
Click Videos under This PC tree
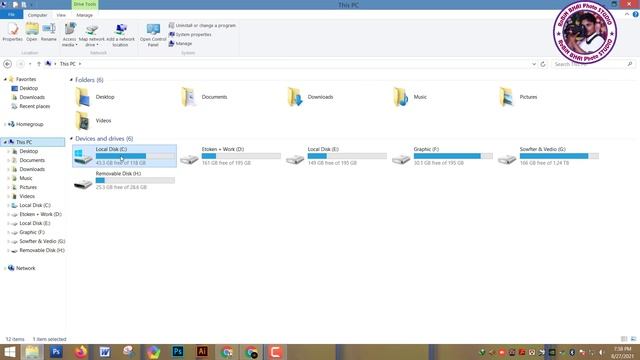27,196
